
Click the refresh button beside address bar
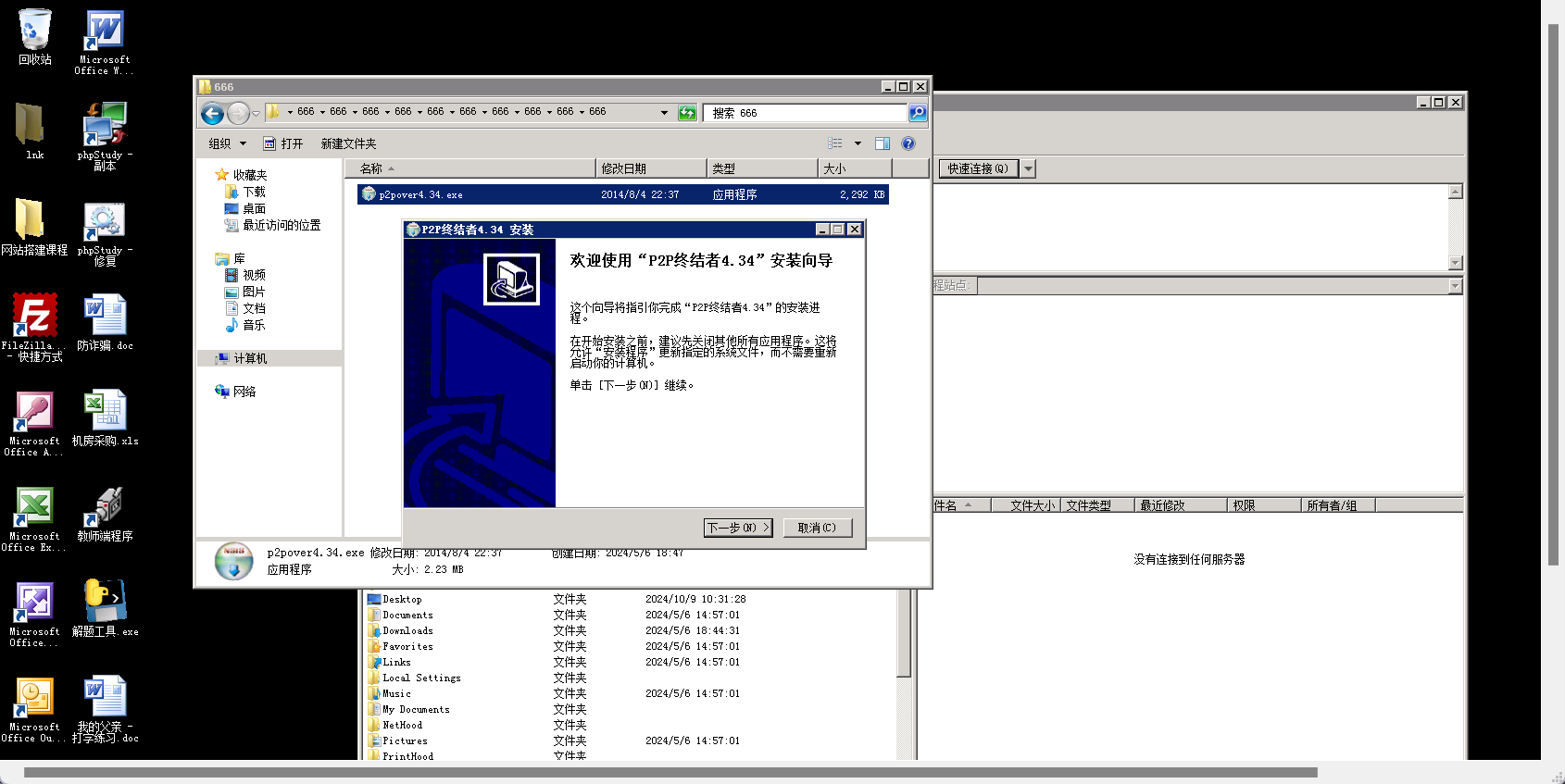[x=687, y=113]
